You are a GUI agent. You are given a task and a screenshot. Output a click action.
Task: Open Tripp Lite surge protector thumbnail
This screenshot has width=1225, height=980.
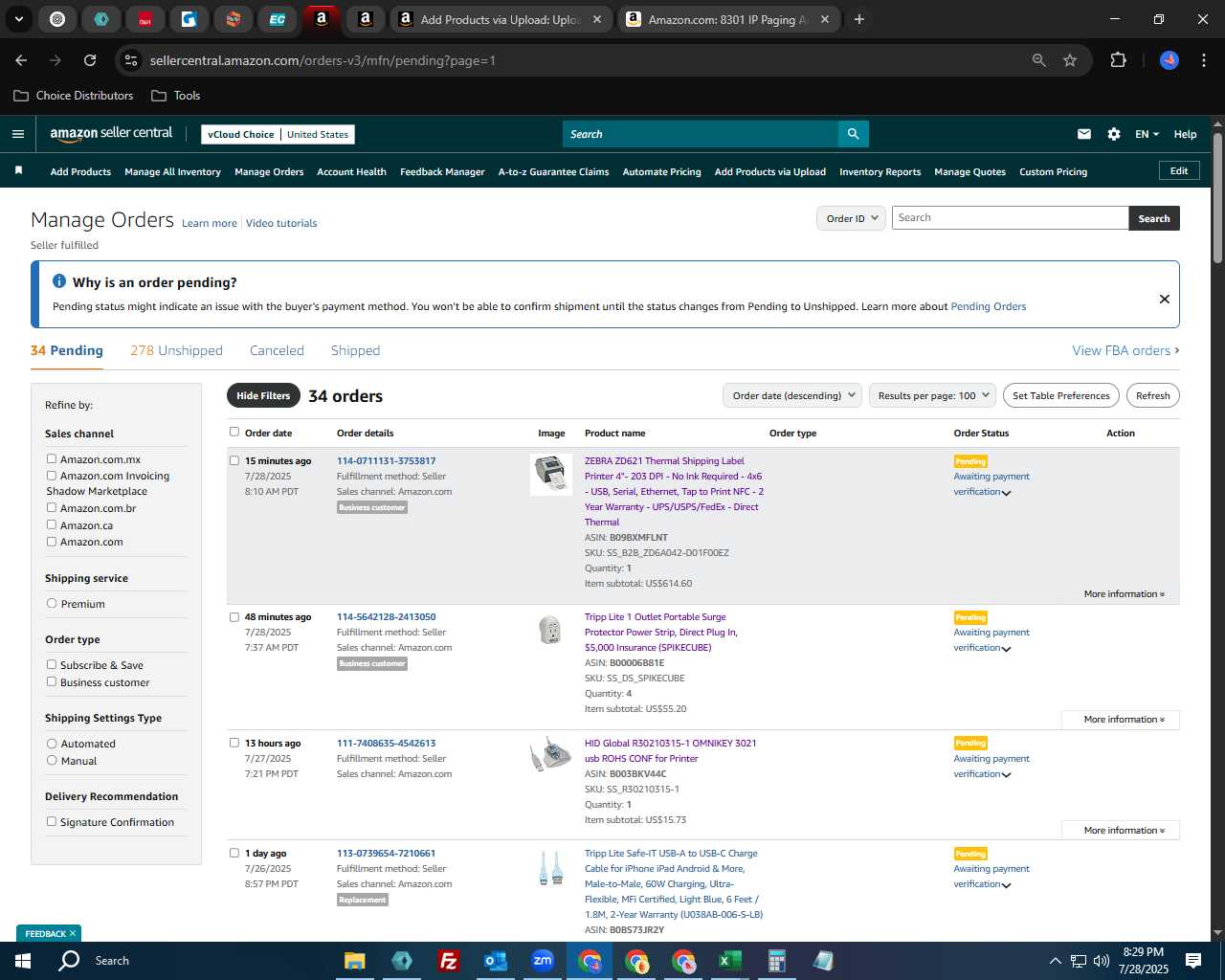(550, 630)
